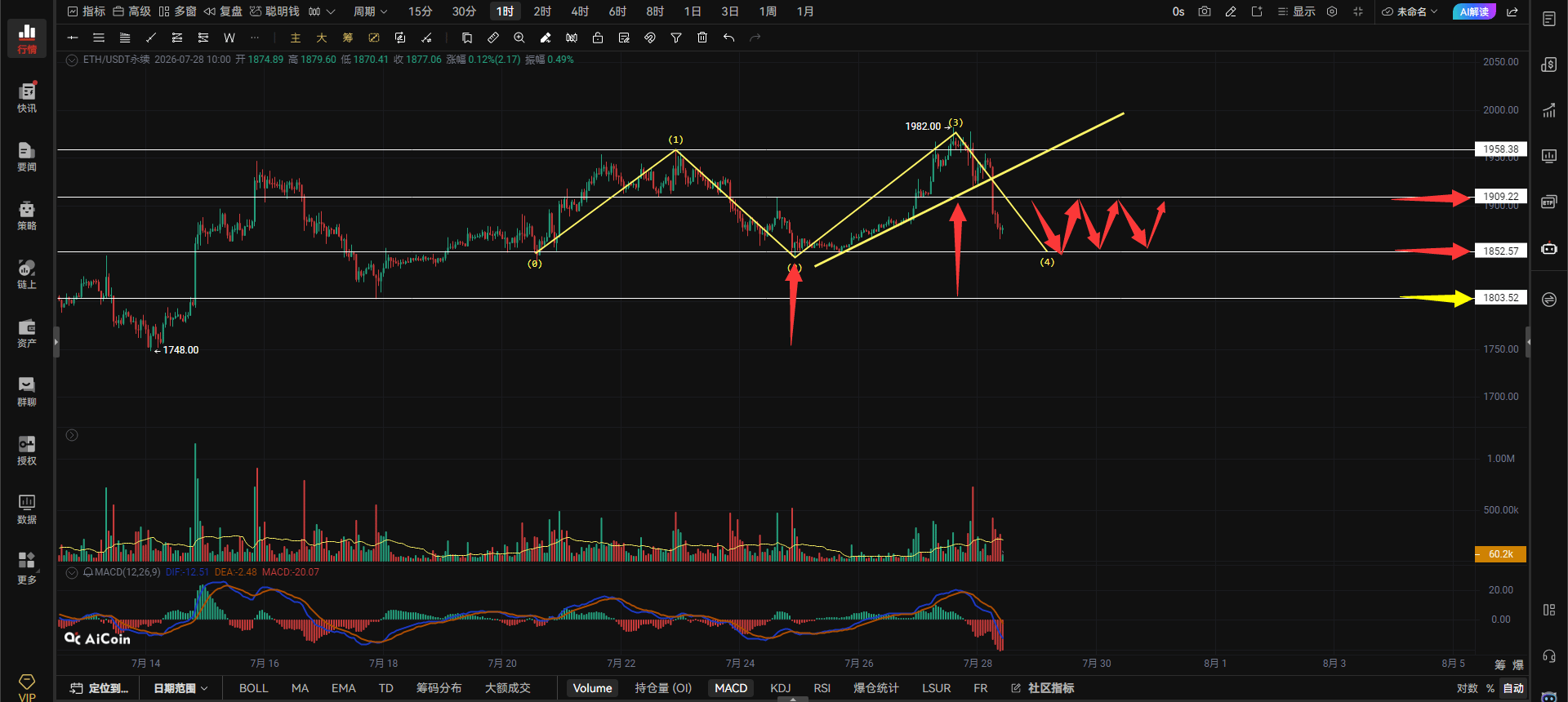Open the 群聊 group chat sidebar section
The width and height of the screenshot is (1568, 702).
coord(27,391)
